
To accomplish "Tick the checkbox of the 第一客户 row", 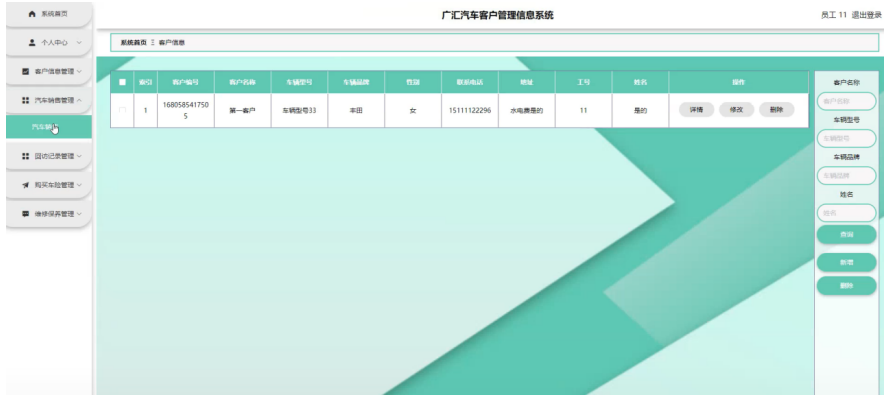I will [x=122, y=111].
